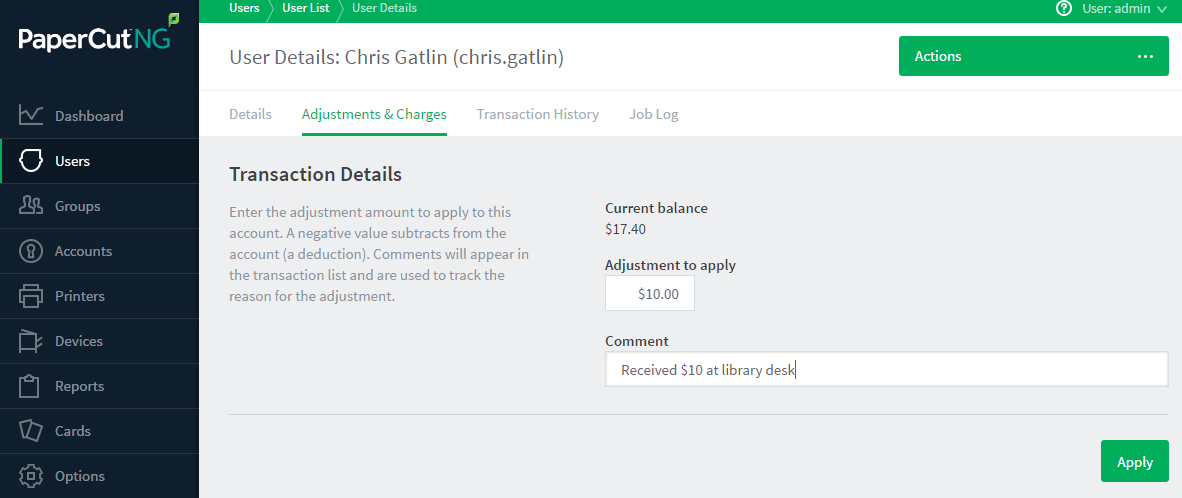
Task: Open the Printers icon in sidebar
Action: (30, 296)
